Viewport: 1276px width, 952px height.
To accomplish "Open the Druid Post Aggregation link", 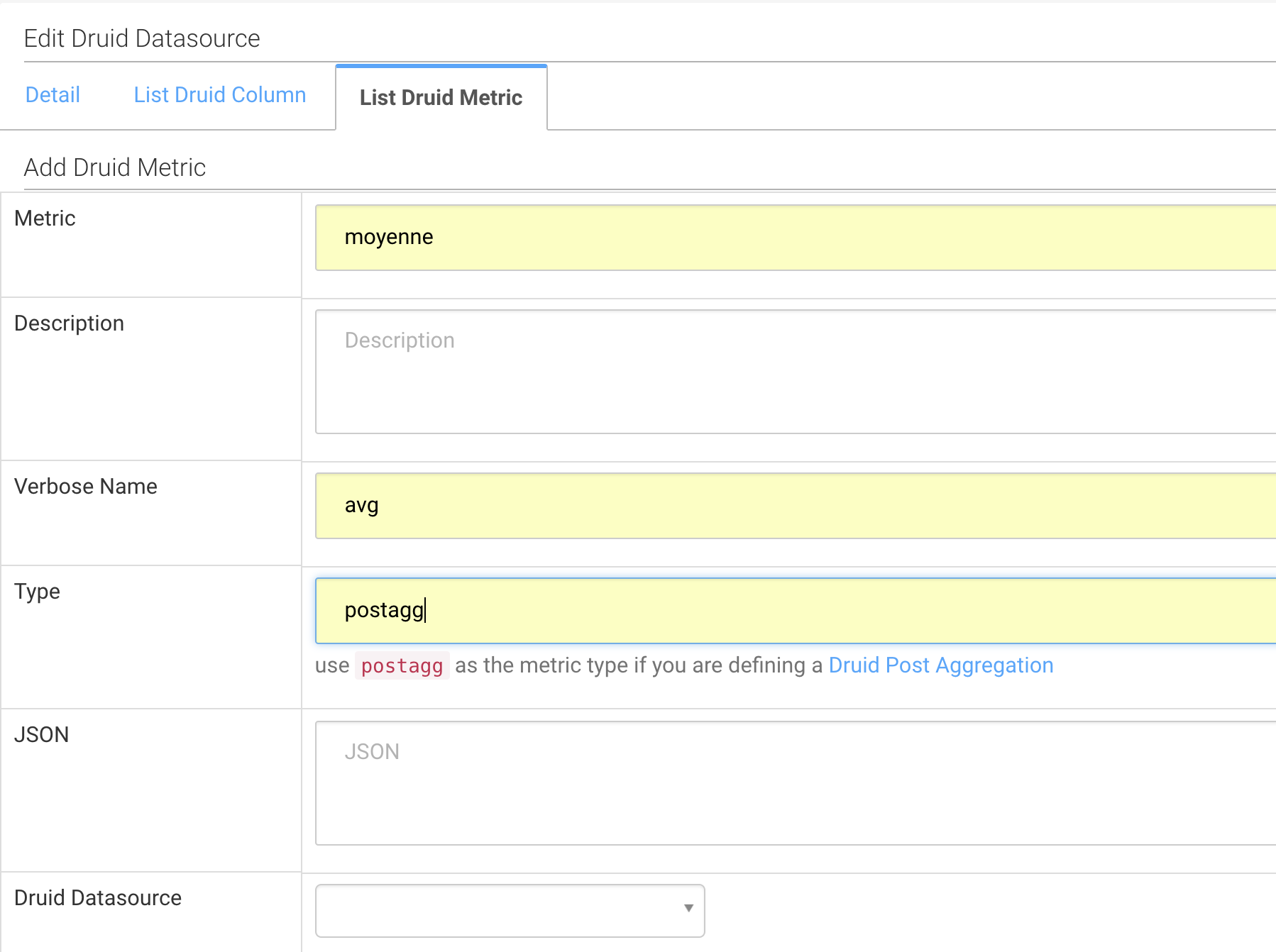I will (x=940, y=665).
